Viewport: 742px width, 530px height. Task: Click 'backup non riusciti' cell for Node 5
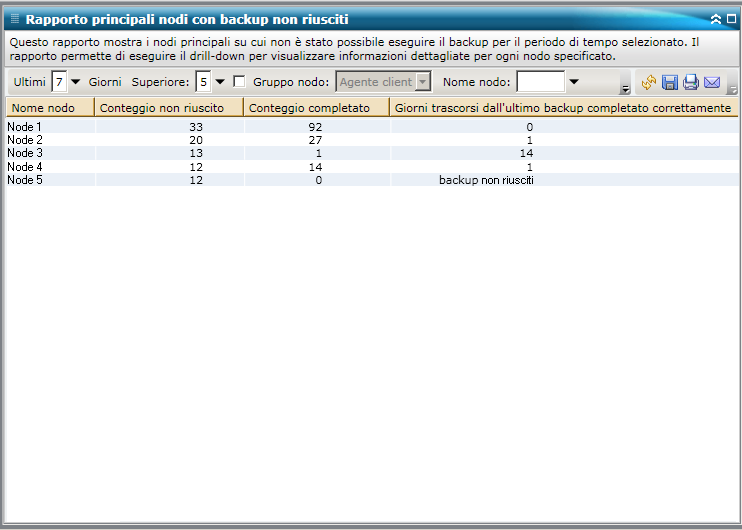point(486,180)
